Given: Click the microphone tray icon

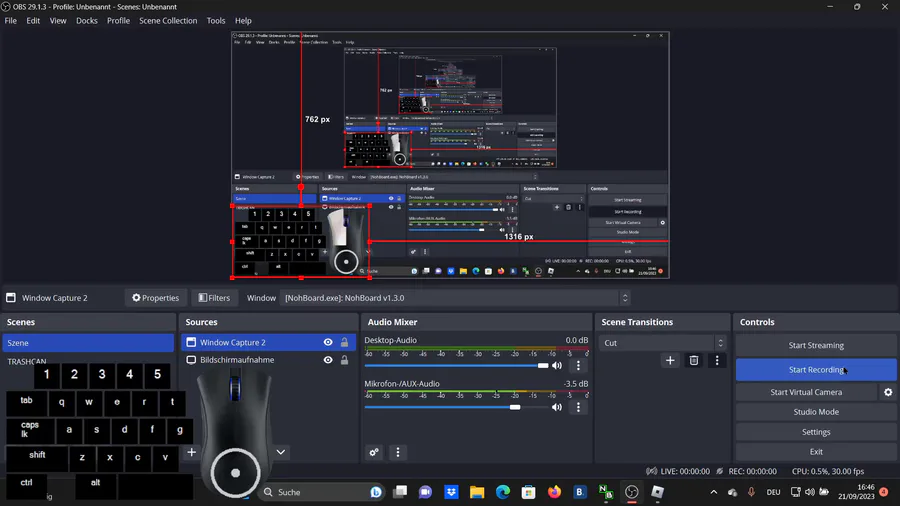Looking at the screenshot, I should coord(751,492).
